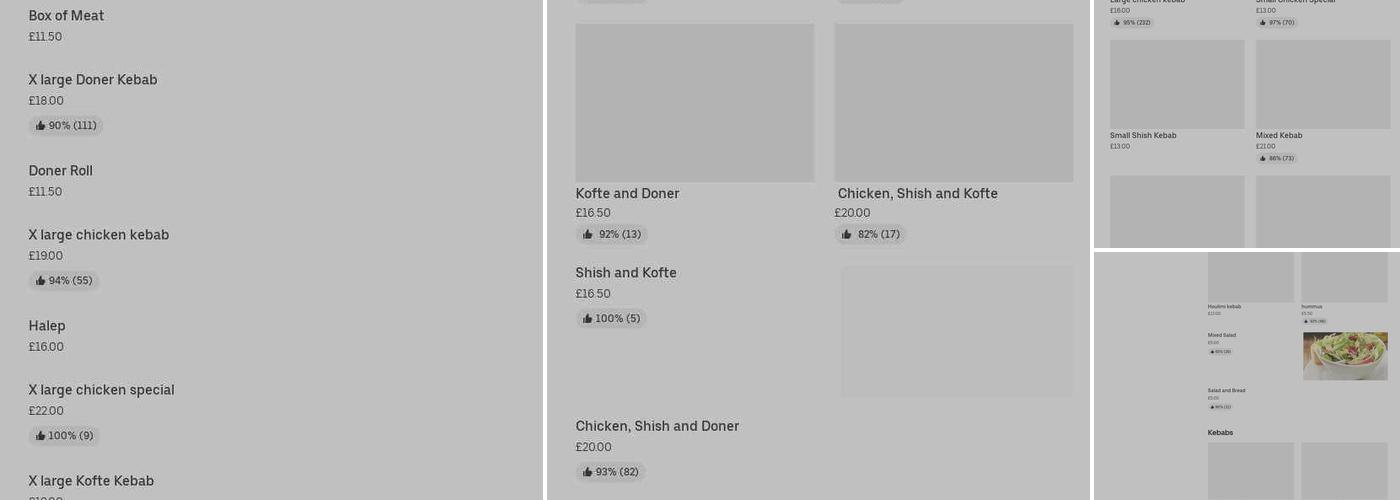Click thumbs-up icon under Chicken, Shish and Doner
The image size is (1400, 500).
click(588, 472)
